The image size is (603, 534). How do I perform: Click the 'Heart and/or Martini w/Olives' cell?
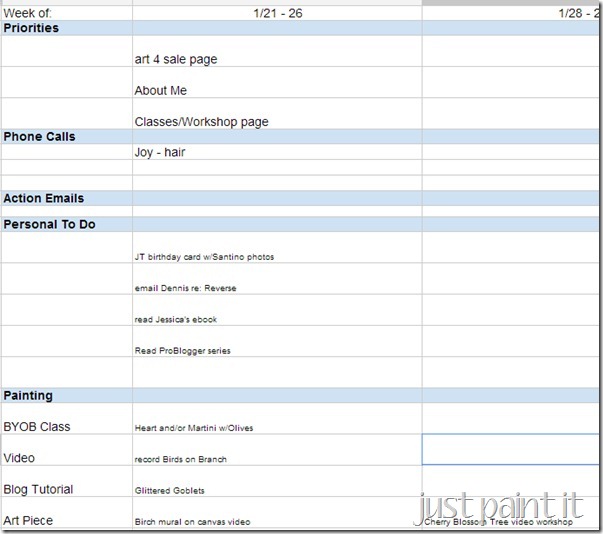coord(277,419)
